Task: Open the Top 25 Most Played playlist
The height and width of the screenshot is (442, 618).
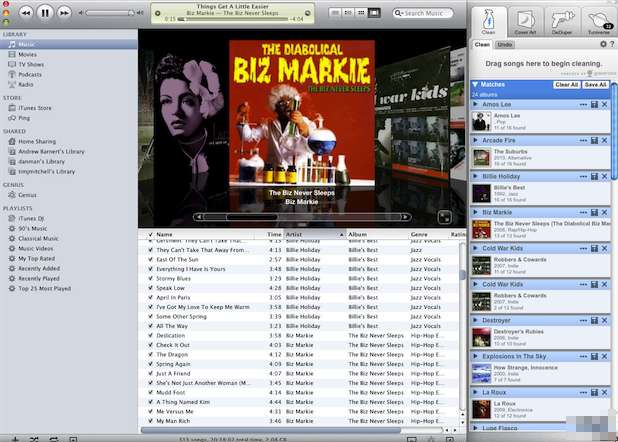Action: (x=45, y=289)
